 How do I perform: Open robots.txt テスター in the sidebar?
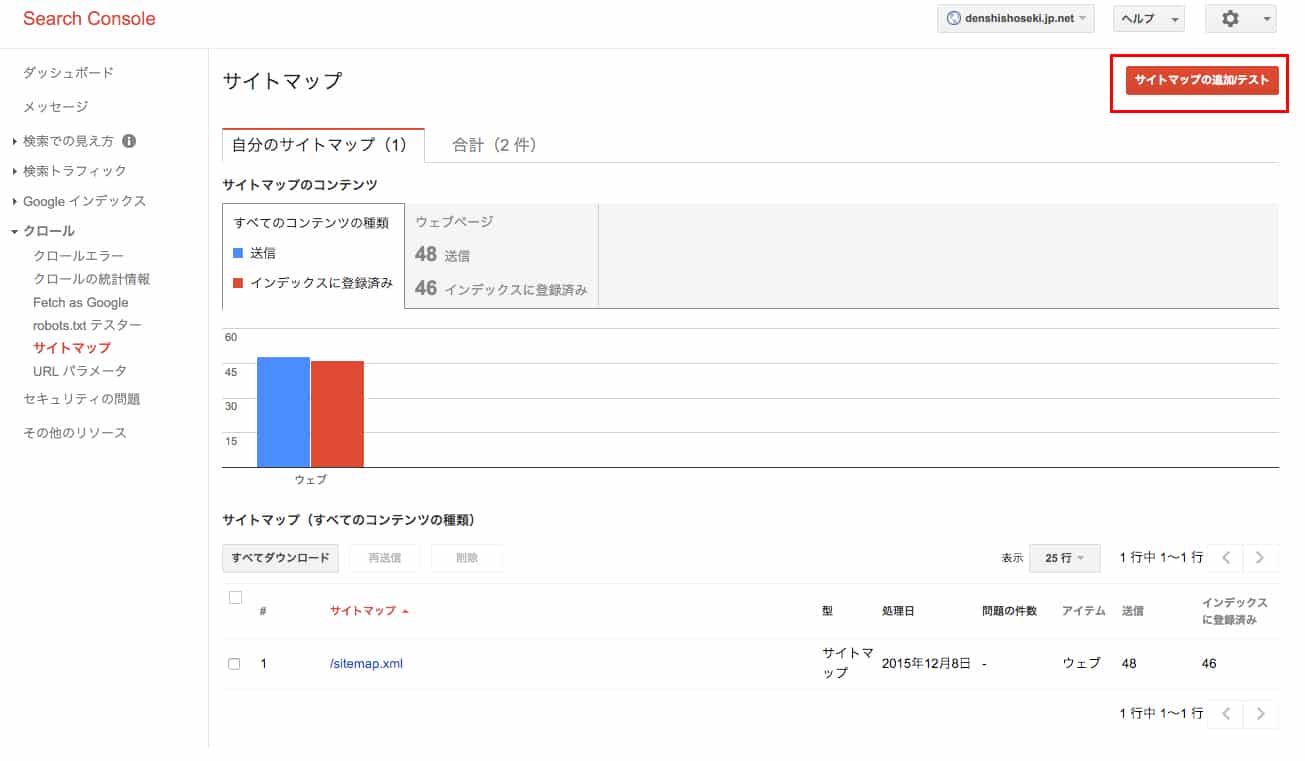(87, 325)
